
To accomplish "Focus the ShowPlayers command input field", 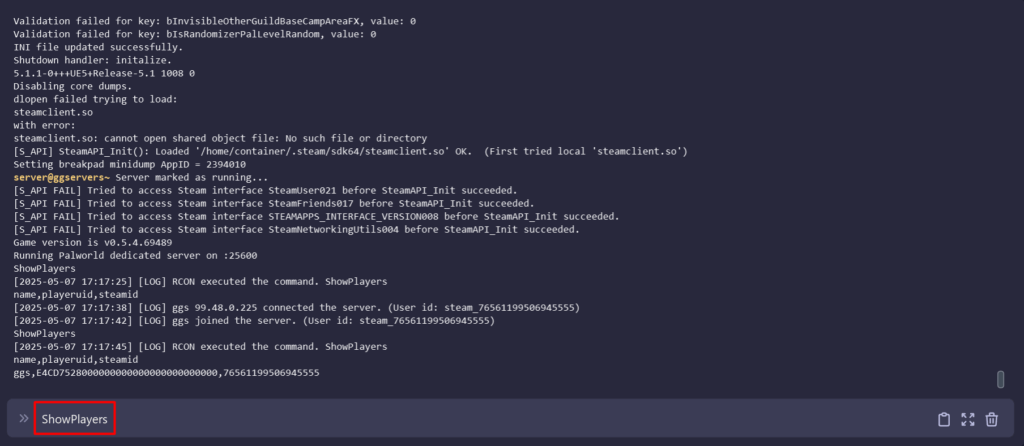I will coord(400,419).
